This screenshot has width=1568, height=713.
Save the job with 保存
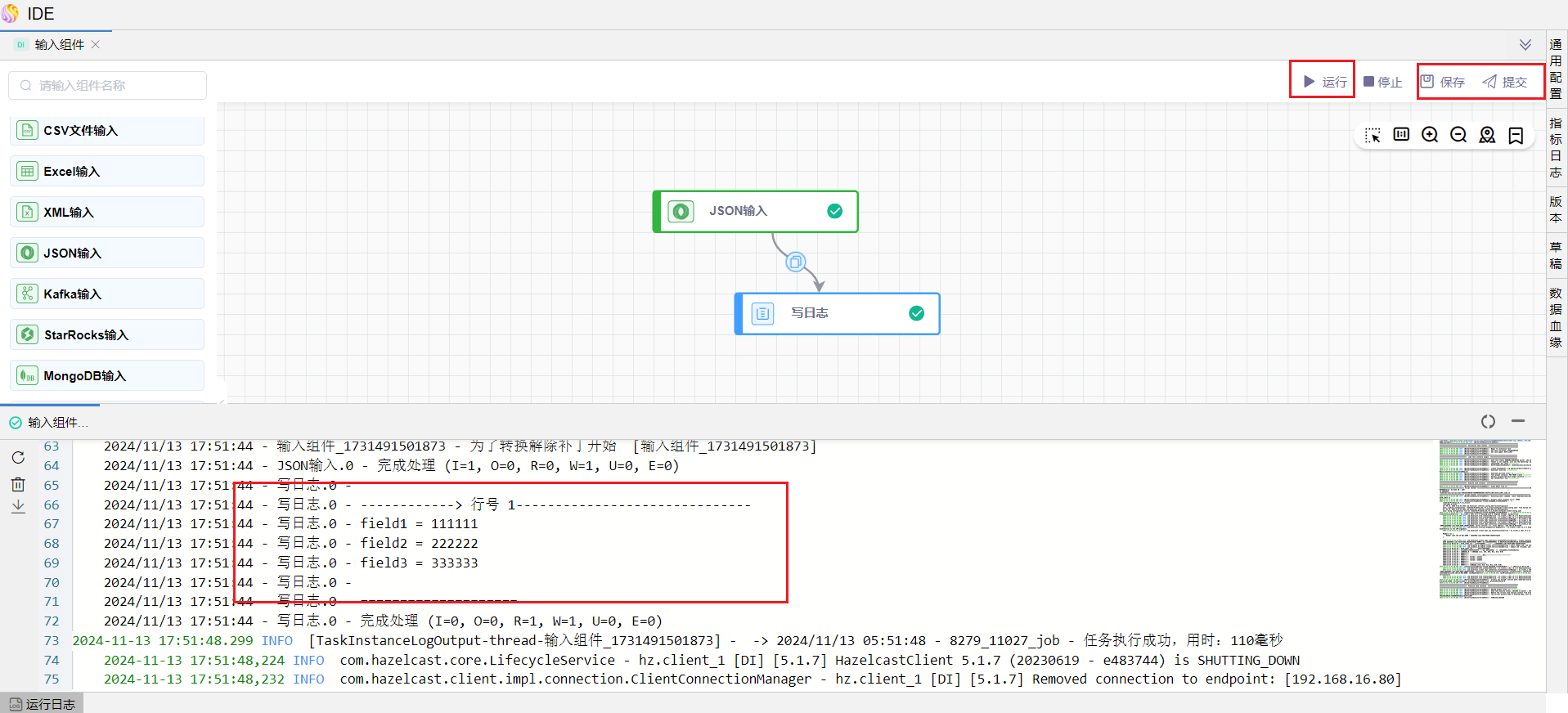(1443, 82)
